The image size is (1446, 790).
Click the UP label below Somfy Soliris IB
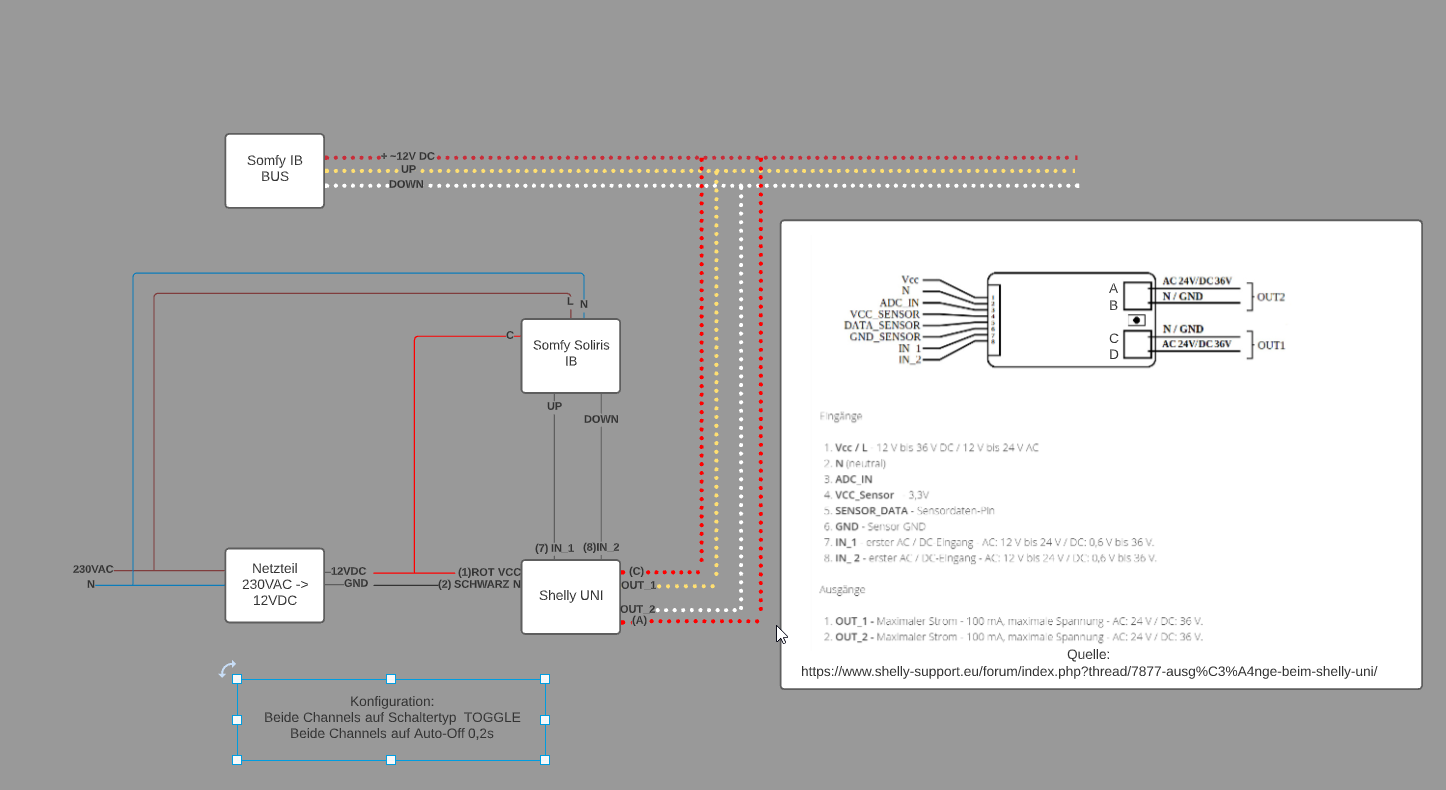(x=554, y=406)
